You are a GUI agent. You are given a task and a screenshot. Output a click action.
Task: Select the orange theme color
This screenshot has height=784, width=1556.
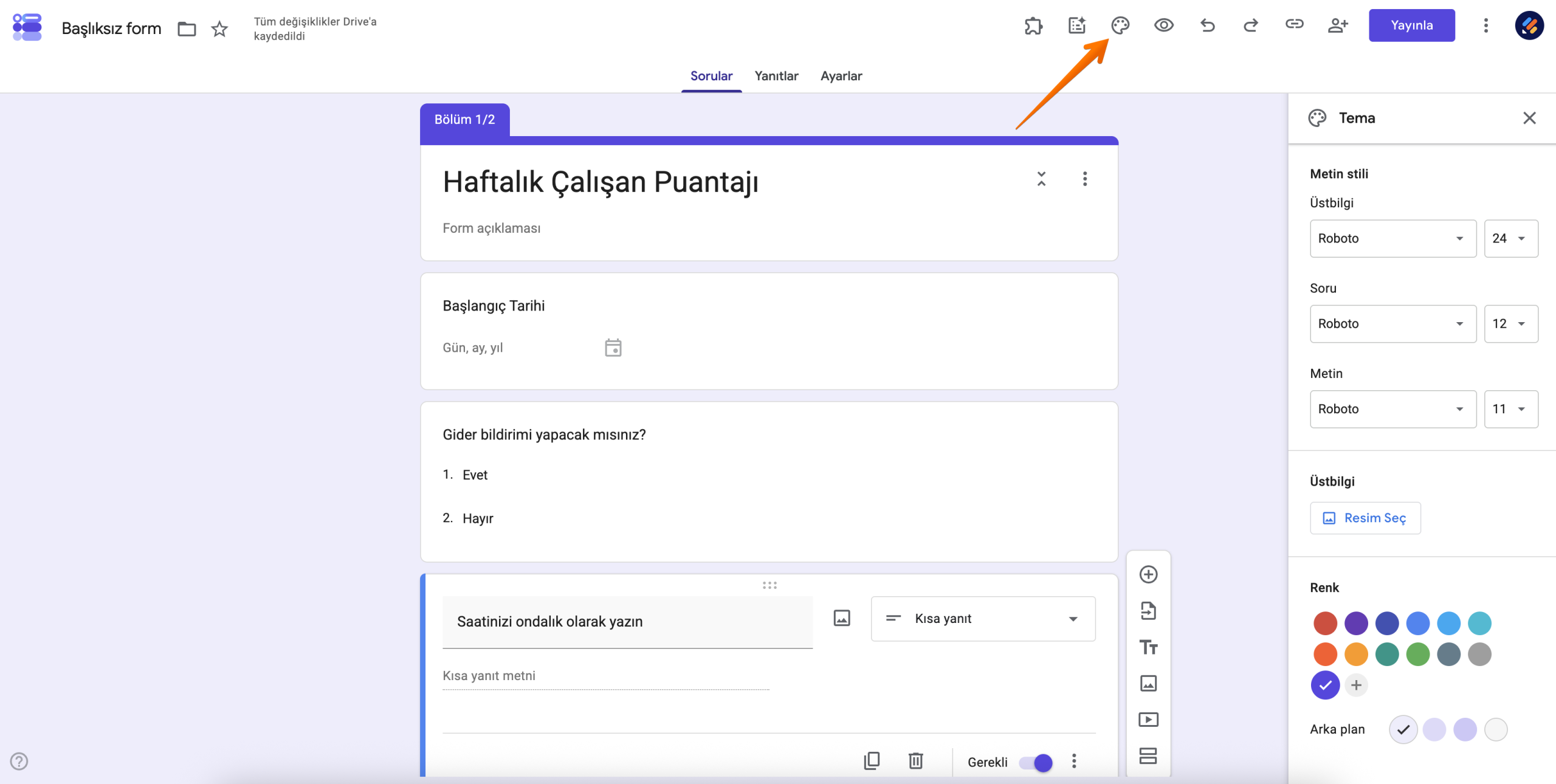pyautogui.click(x=1356, y=655)
